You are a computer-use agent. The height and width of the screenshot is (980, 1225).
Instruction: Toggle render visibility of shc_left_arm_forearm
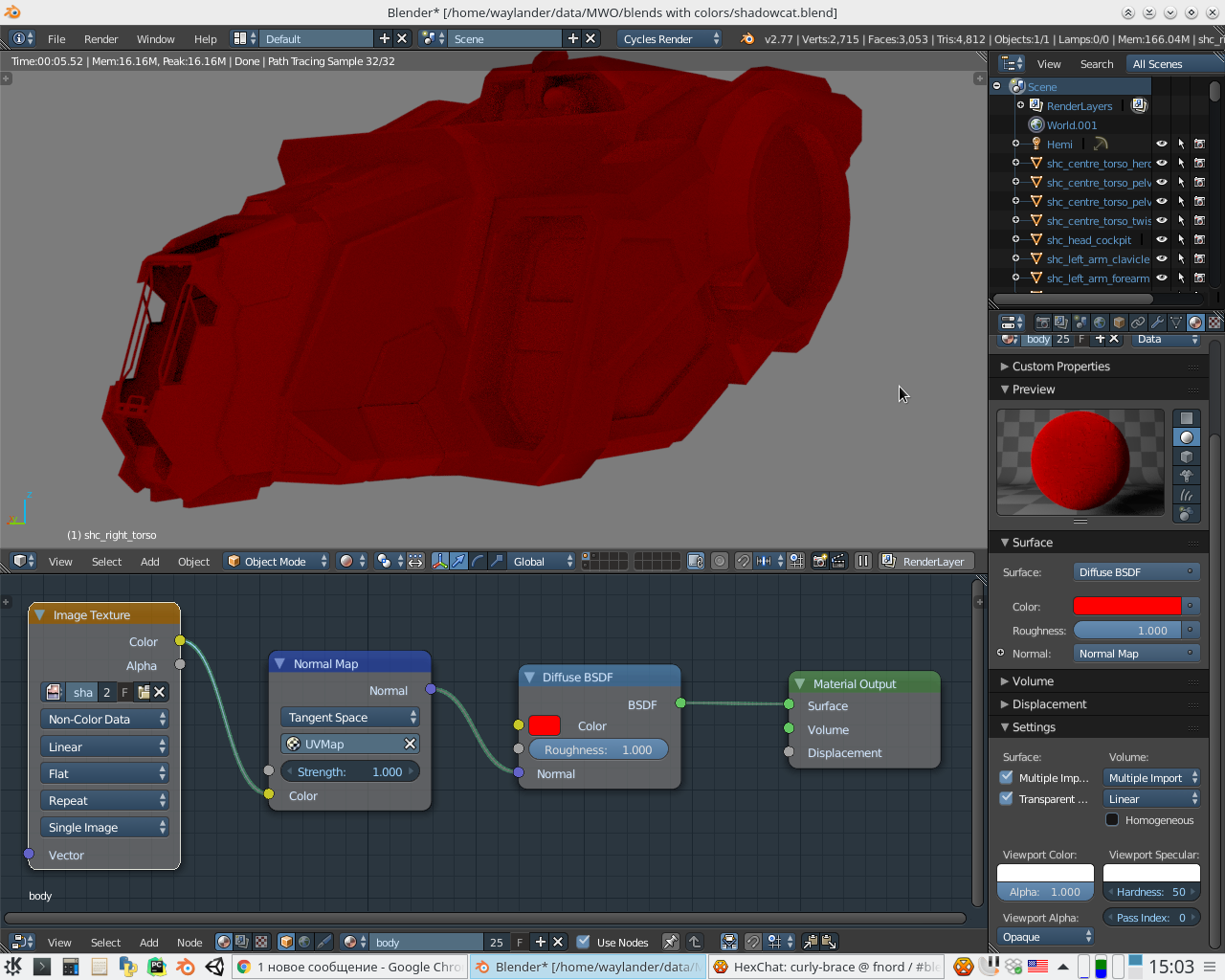tap(1199, 278)
